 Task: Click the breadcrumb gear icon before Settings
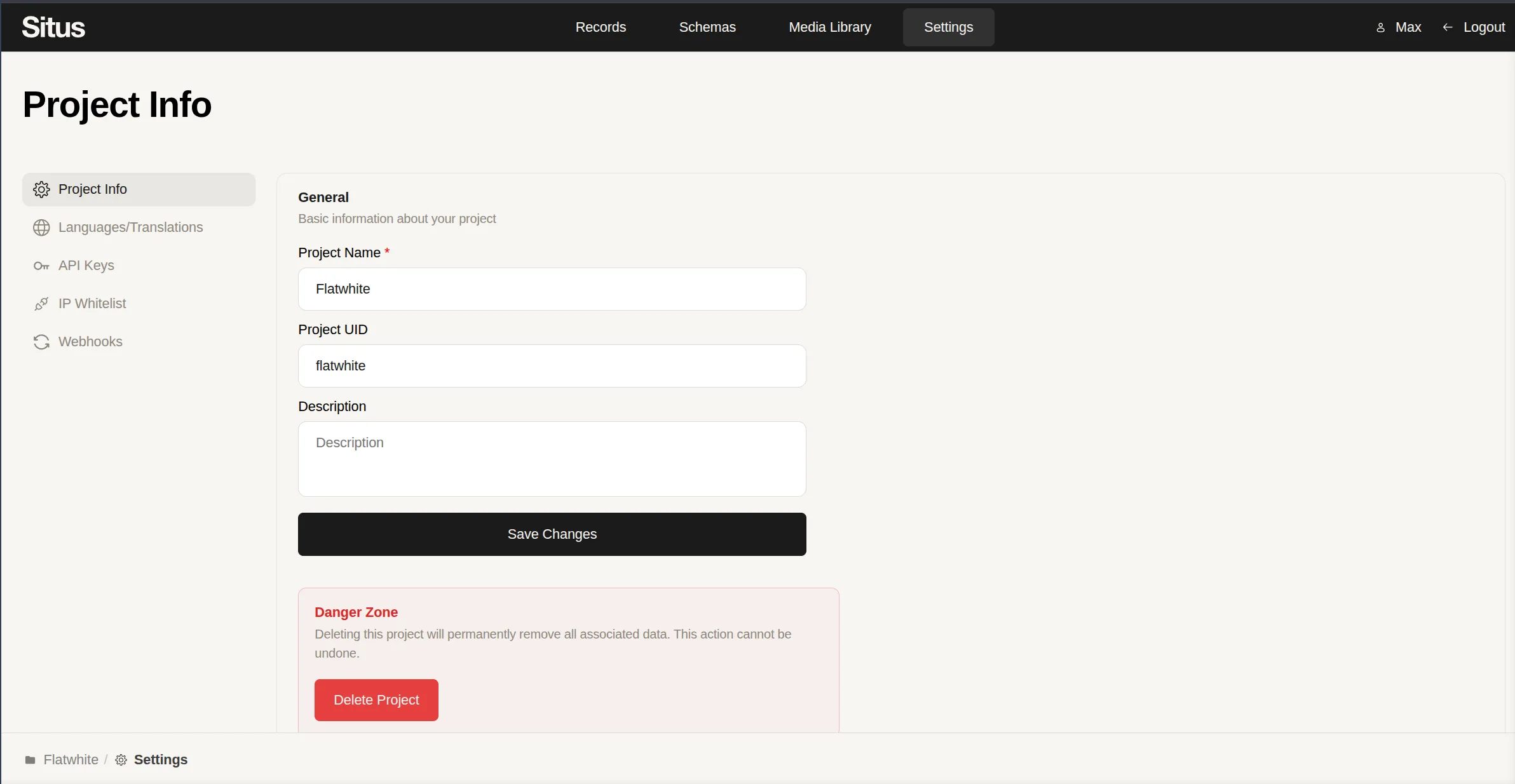coord(121,760)
